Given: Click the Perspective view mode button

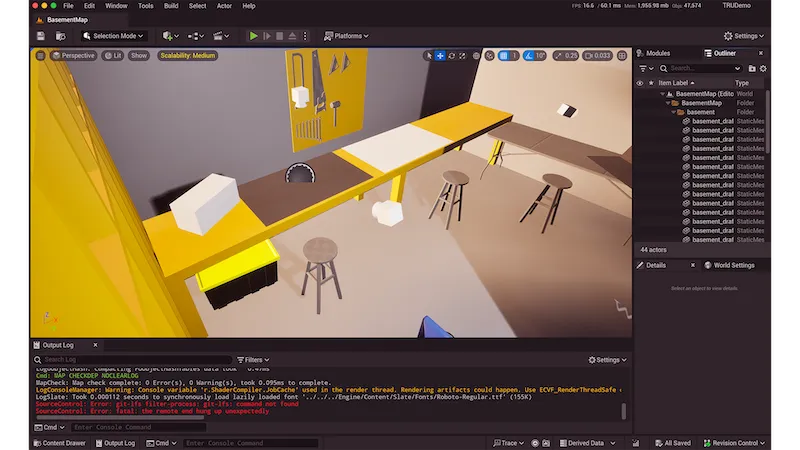Looking at the screenshot, I should 73,56.
